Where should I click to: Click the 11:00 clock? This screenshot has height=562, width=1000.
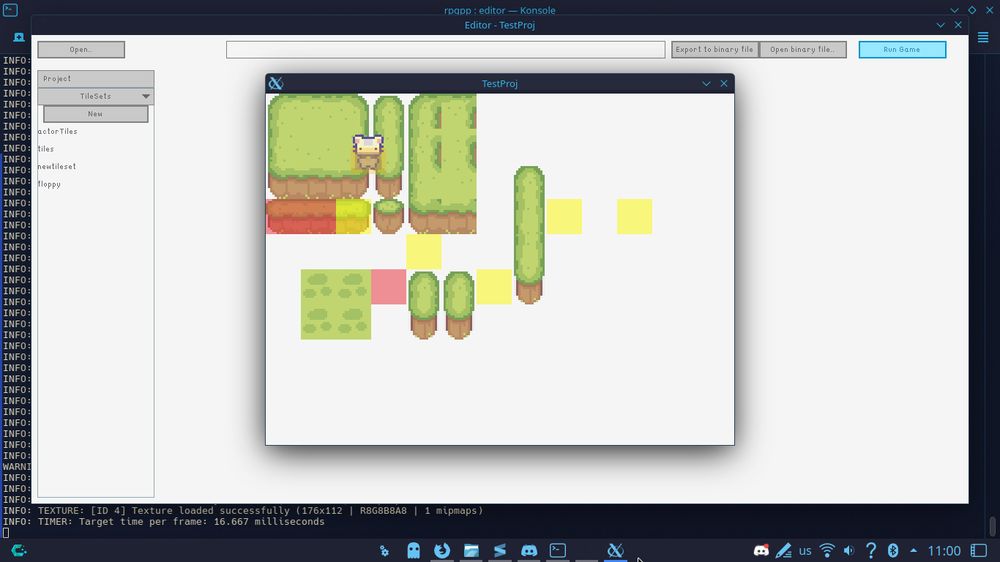pos(944,551)
